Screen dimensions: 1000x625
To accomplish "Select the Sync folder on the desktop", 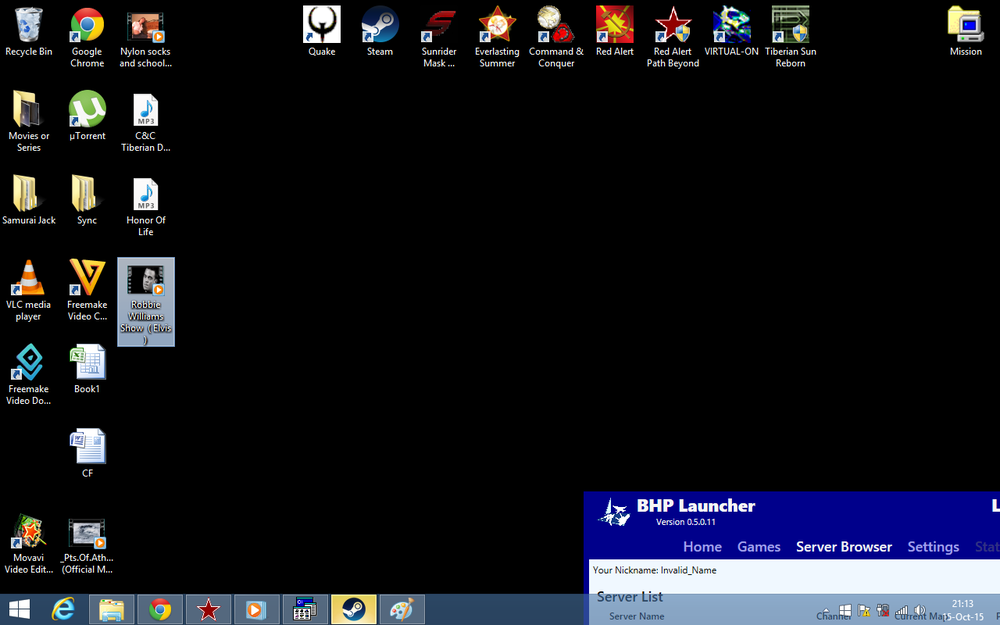I will click(87, 200).
